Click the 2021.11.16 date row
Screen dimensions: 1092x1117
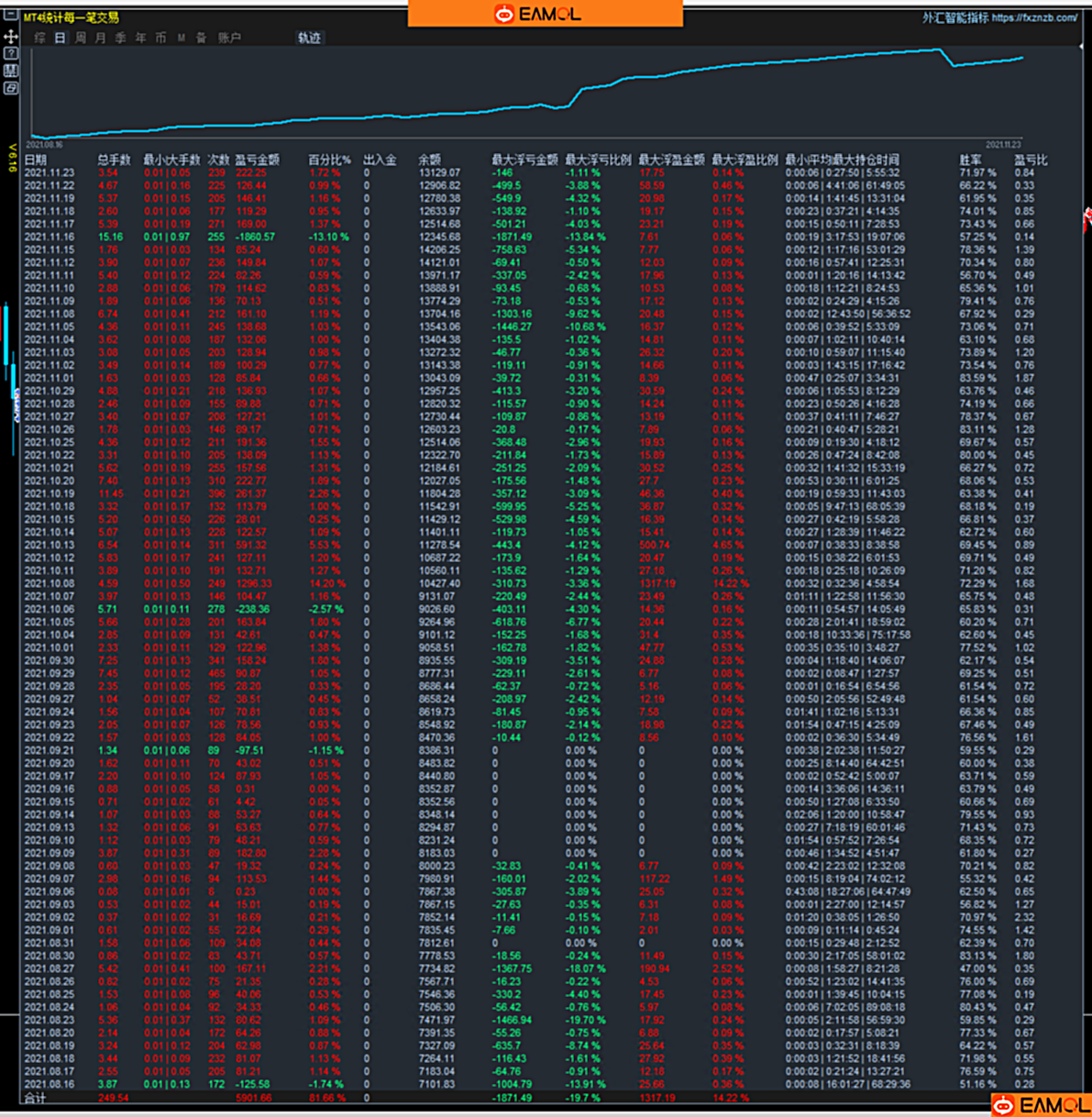(49, 237)
